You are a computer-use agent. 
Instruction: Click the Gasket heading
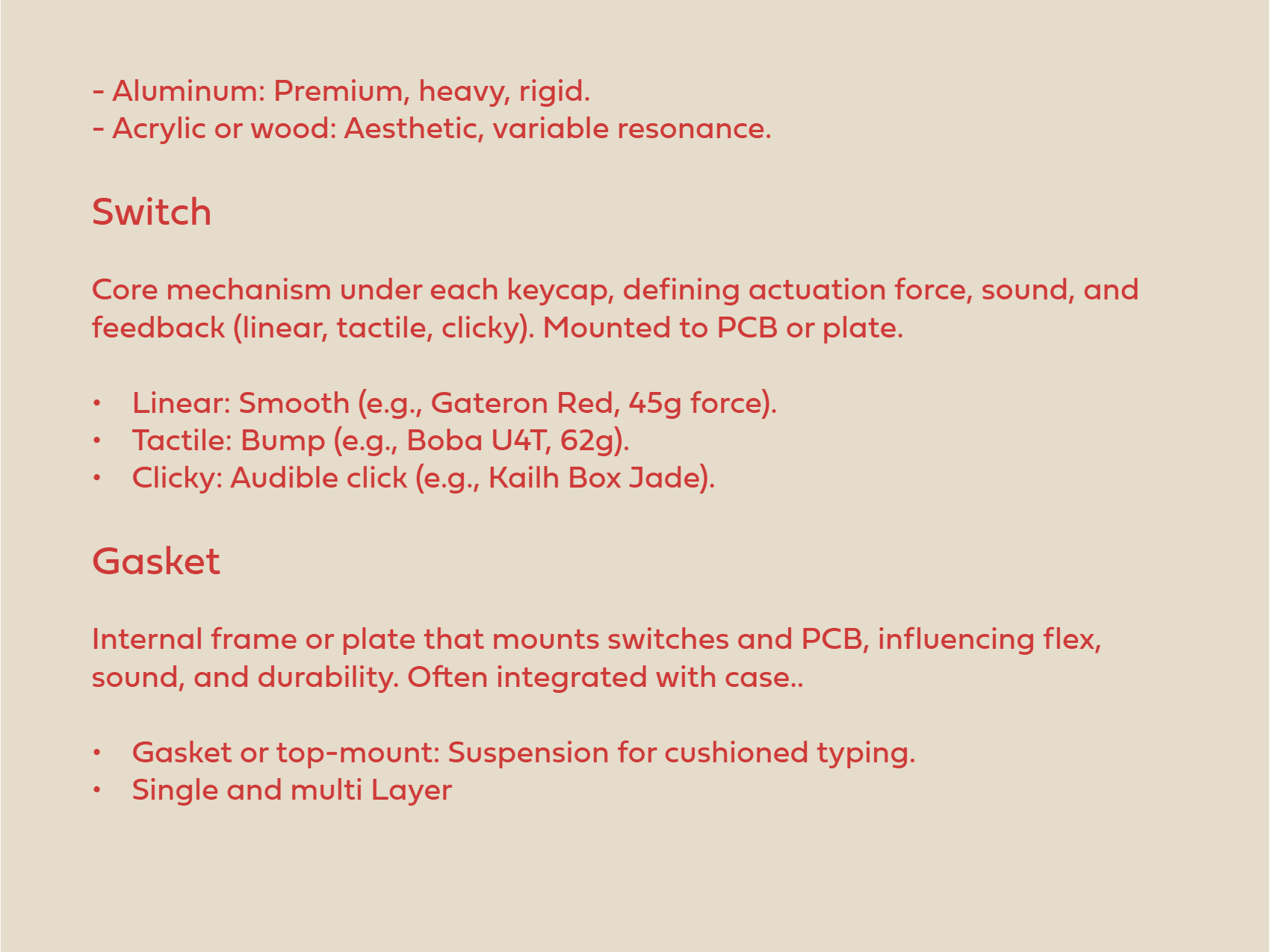coord(156,561)
